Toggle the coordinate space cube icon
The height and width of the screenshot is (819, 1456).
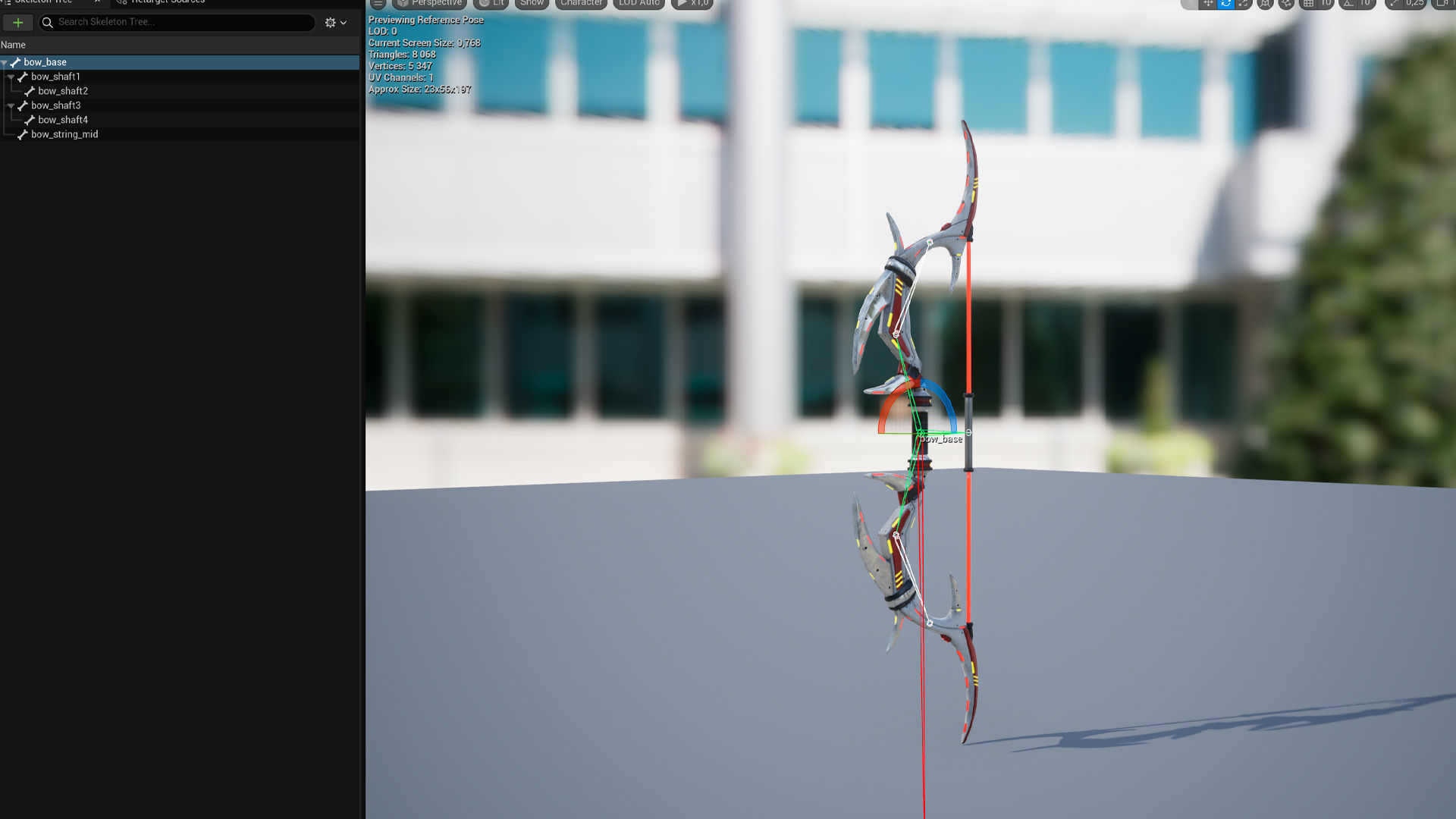(1265, 4)
